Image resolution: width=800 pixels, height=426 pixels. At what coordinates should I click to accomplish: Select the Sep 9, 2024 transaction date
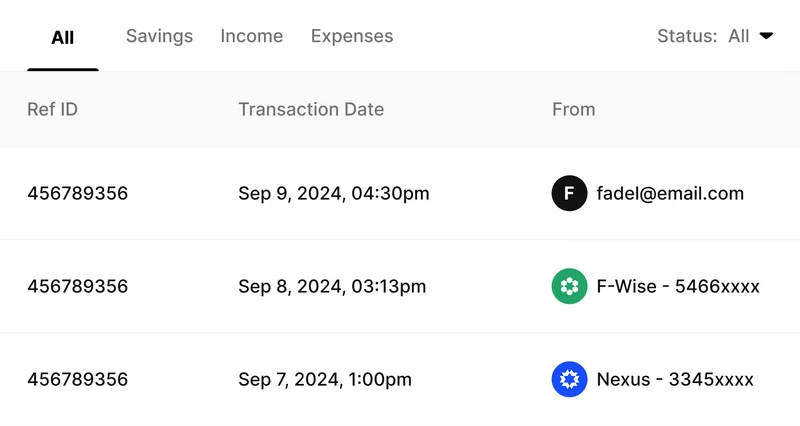point(334,193)
